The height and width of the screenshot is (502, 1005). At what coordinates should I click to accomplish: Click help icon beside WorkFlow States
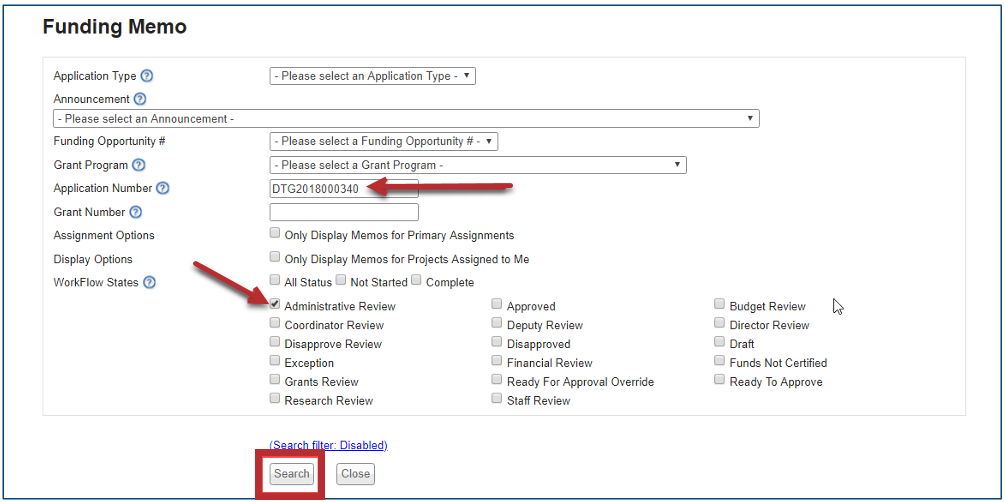click(149, 282)
